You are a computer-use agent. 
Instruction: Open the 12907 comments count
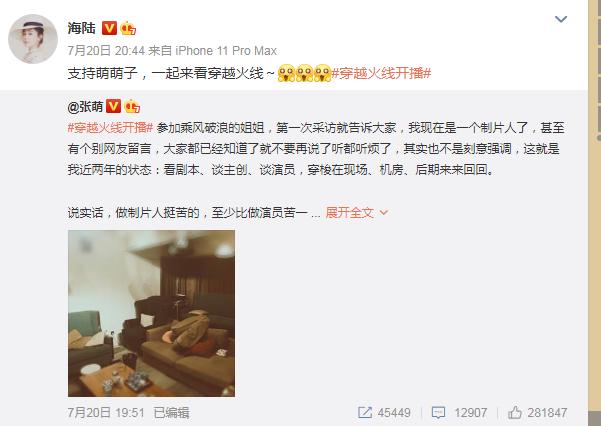click(x=470, y=413)
